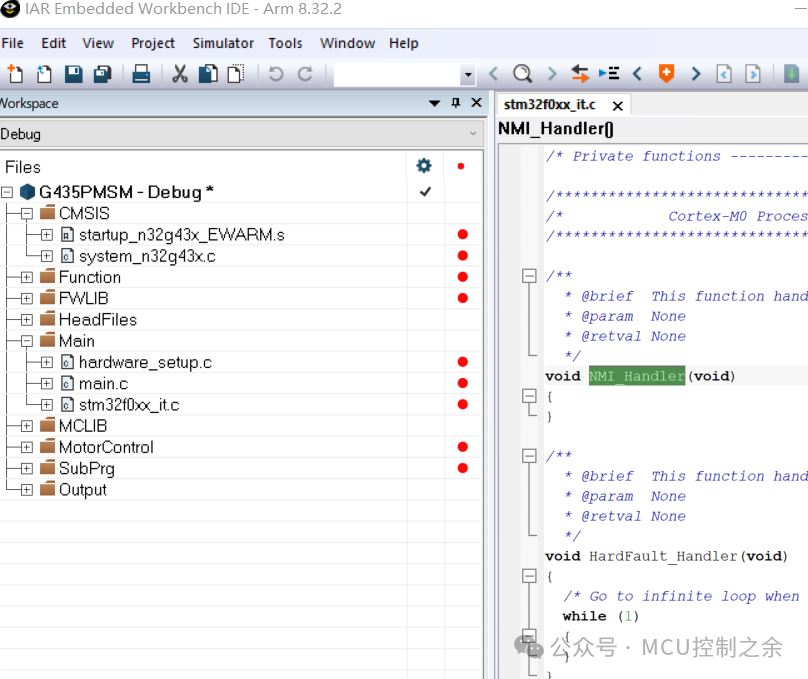Redo the last undone edit
The width and height of the screenshot is (808, 679).
coord(305,74)
